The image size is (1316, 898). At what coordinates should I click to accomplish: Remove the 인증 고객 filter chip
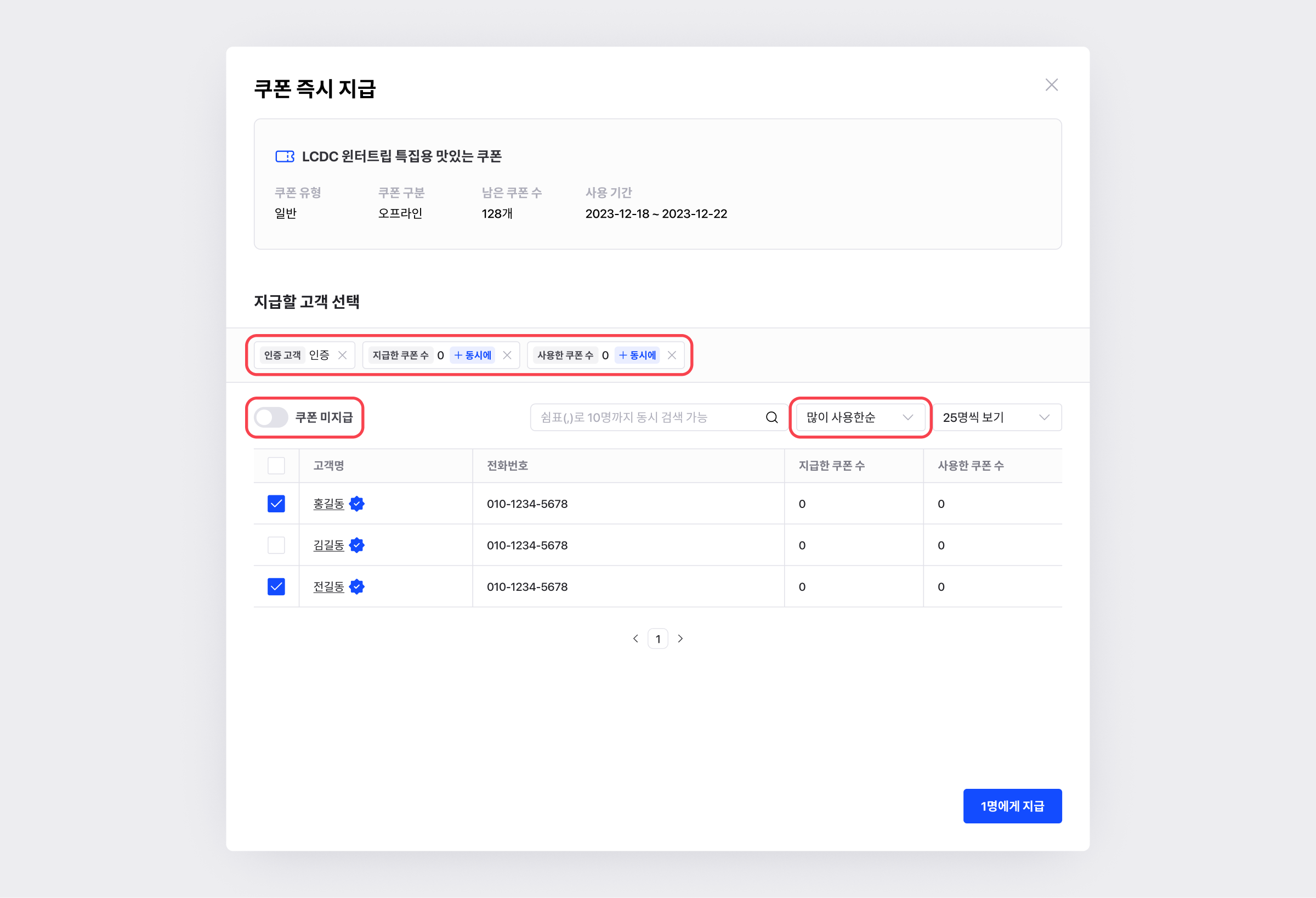pyautogui.click(x=343, y=355)
